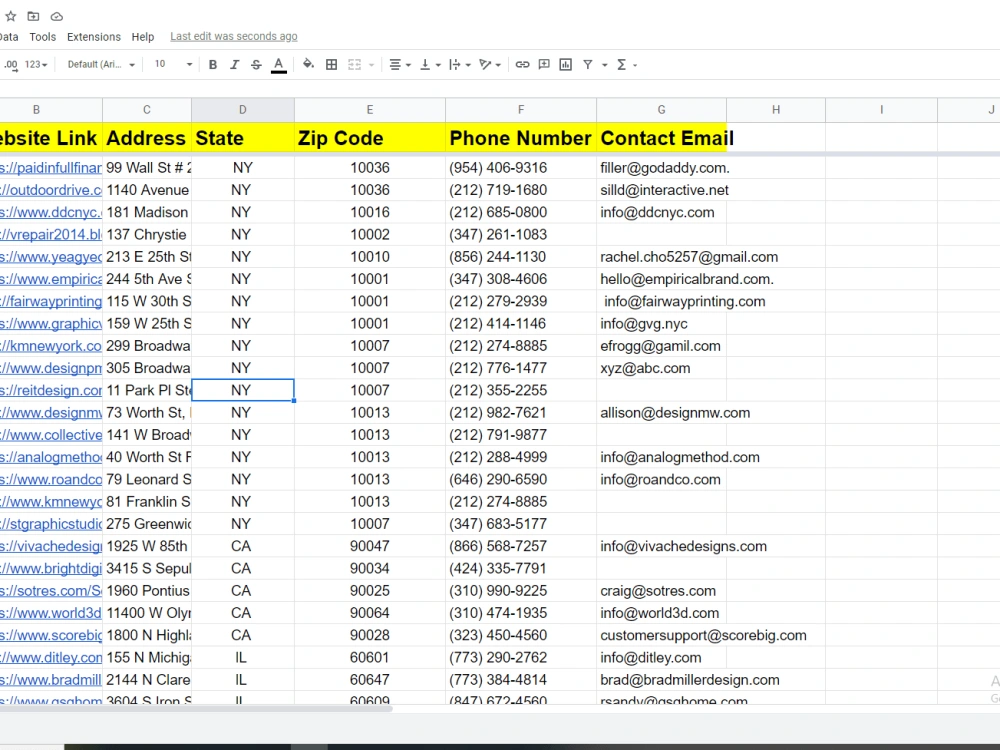Click the merge cells icon

[355, 64]
